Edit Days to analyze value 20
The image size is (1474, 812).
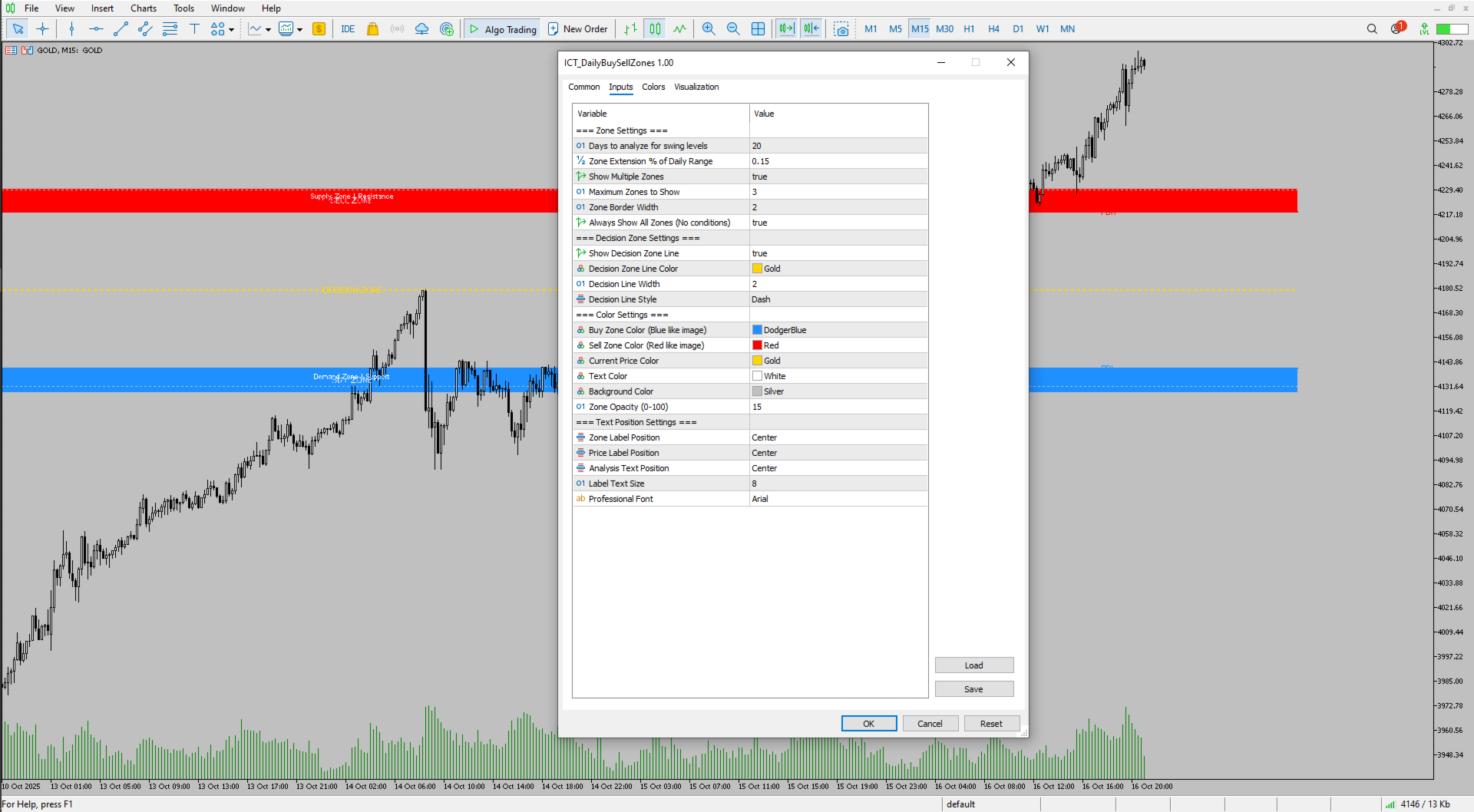[x=838, y=146]
